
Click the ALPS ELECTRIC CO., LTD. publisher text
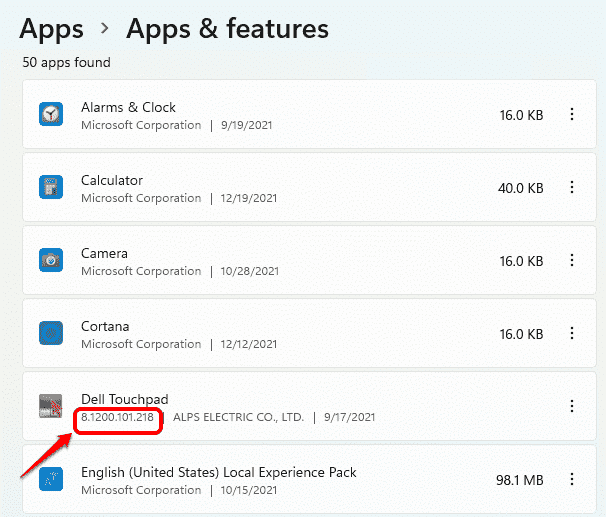(238, 417)
